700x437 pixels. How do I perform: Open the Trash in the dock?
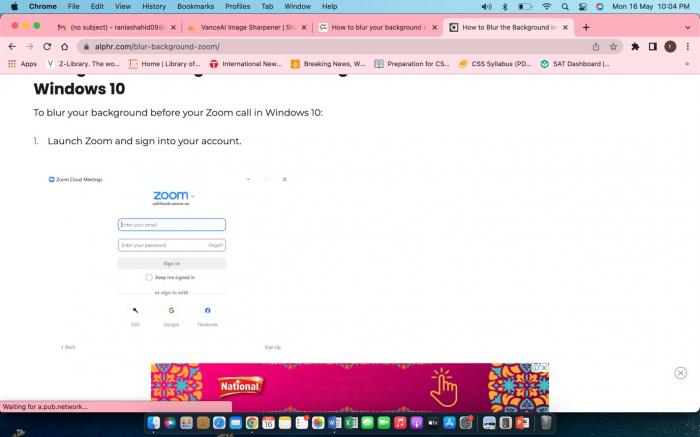(546, 422)
